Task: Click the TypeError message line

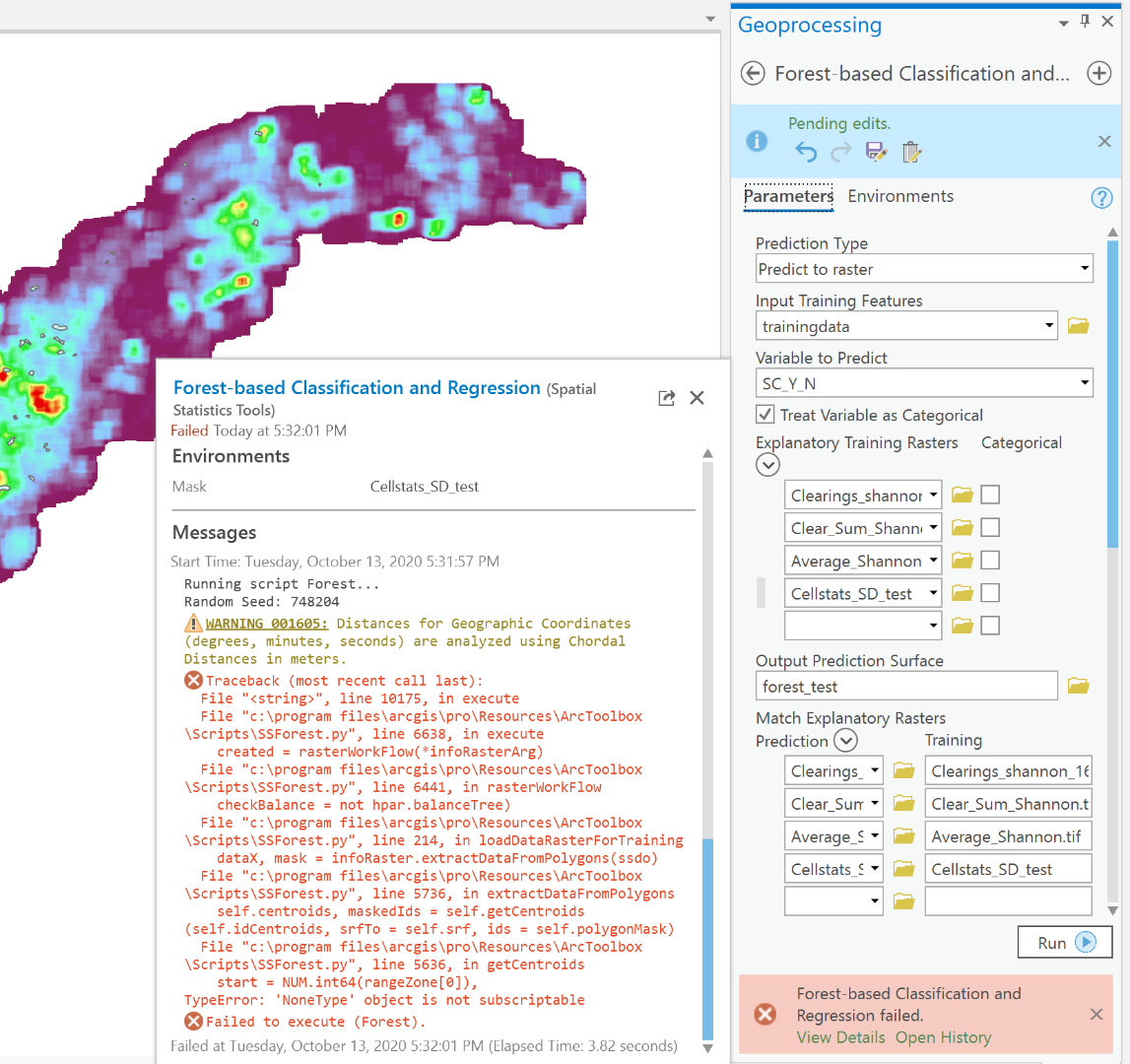Action: coord(384,1000)
